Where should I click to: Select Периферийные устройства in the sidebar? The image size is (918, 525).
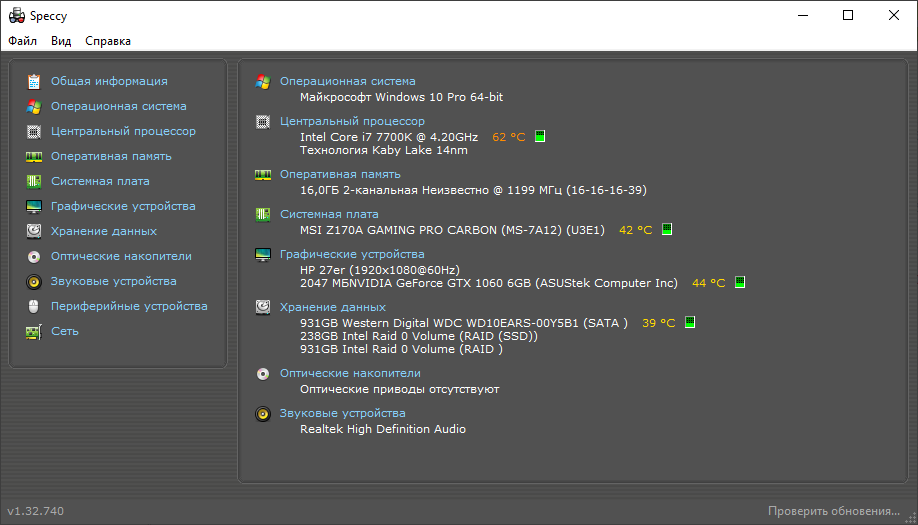tap(129, 306)
